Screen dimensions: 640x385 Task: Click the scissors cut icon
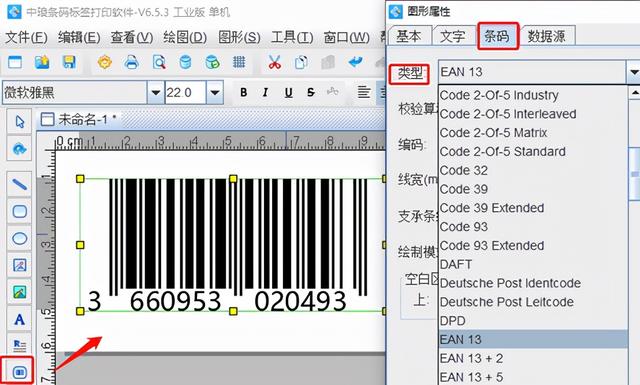click(x=274, y=62)
